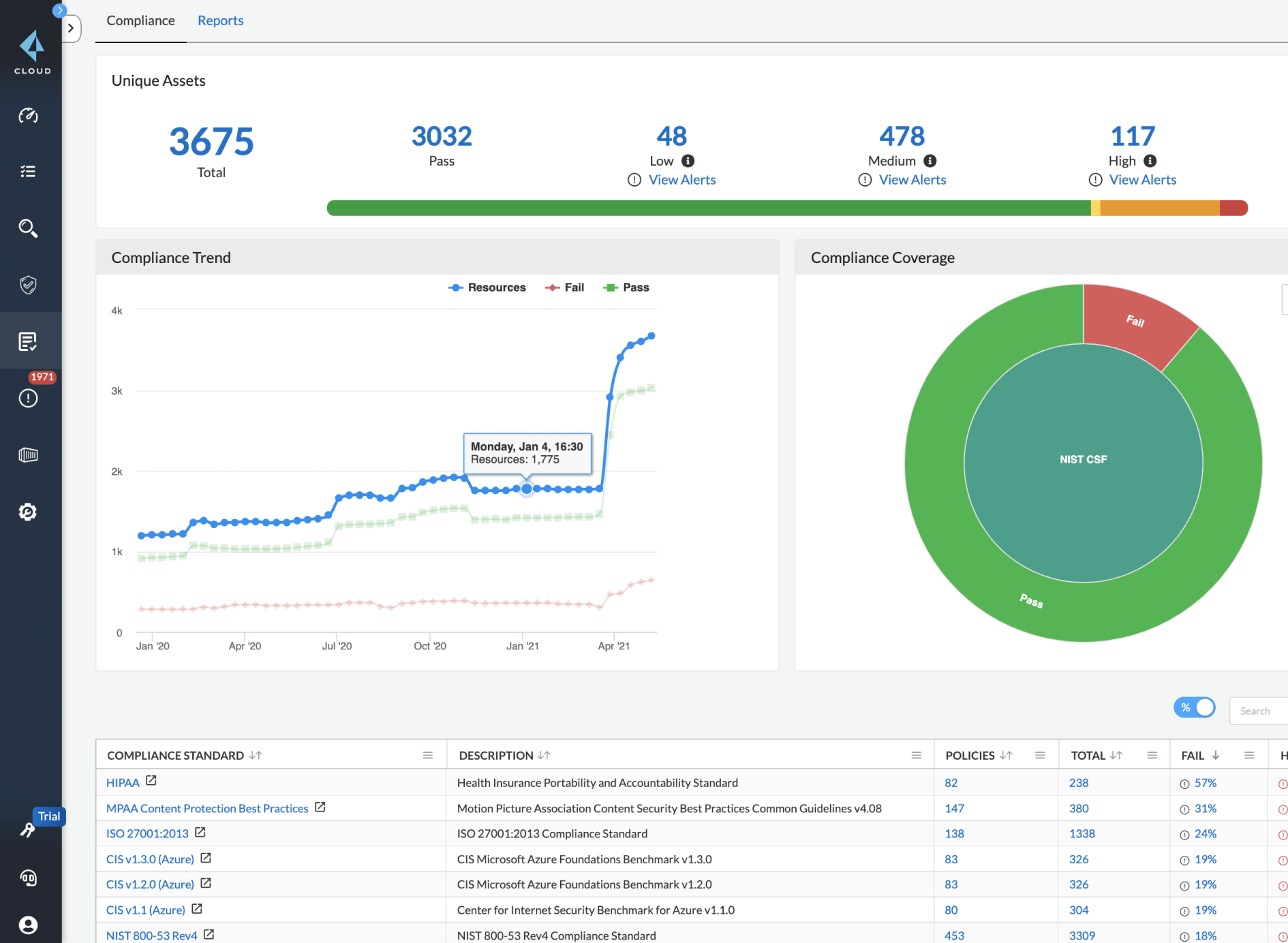The width and height of the screenshot is (1288, 943).
Task: Toggle the Resources series in the legend
Action: coord(487,287)
